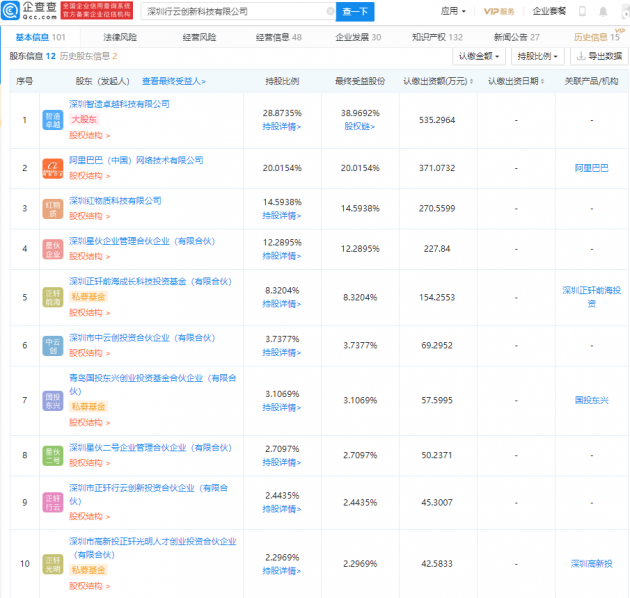Click 持股详情 under 3.7377%
630x598 pixels.
(282, 352)
